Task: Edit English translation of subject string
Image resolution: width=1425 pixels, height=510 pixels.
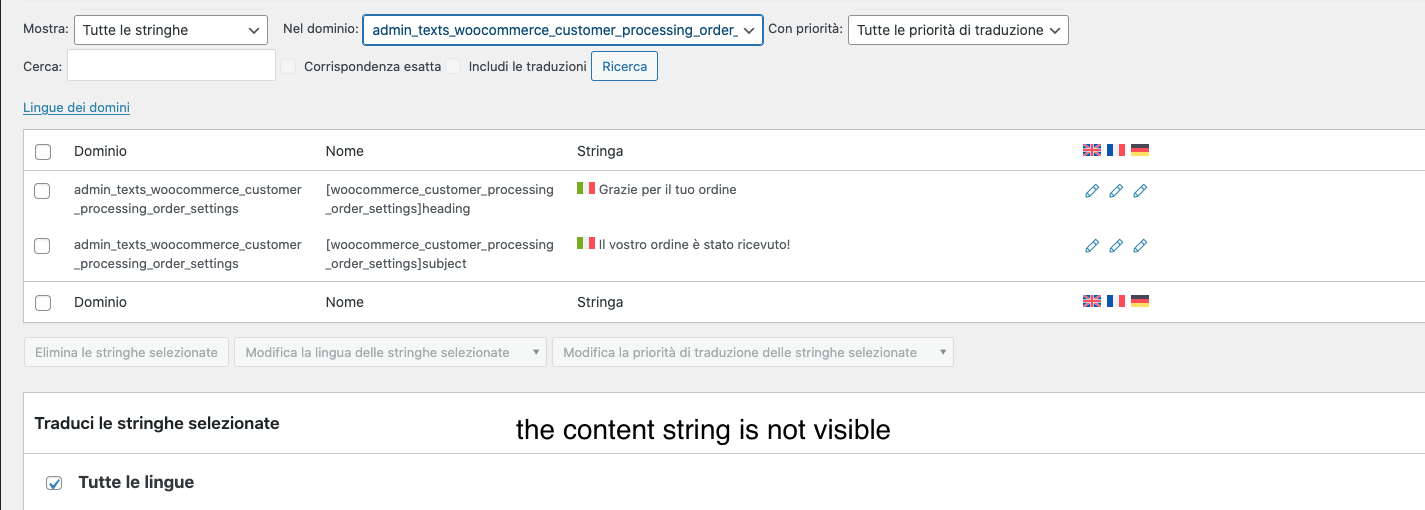Action: tap(1092, 246)
